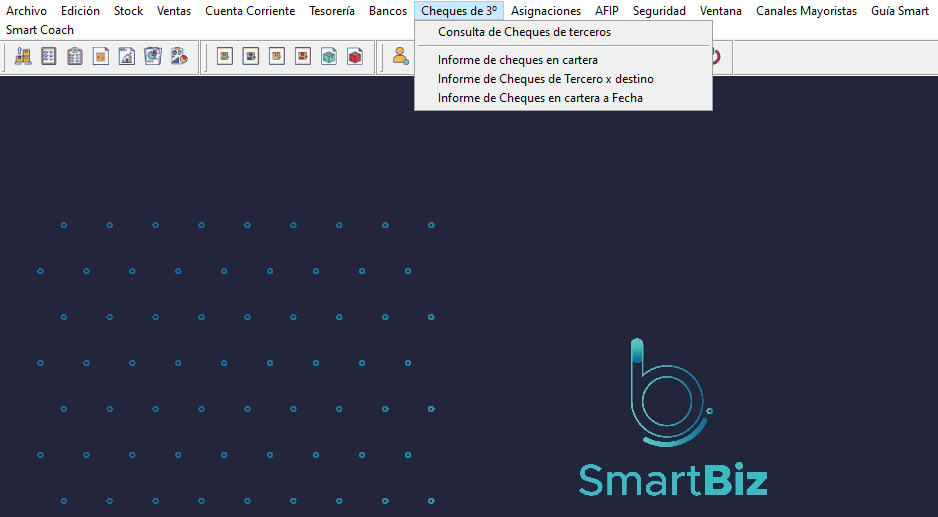938x517 pixels.
Task: Select Consulta de Cheques de terceros
Action: pos(524,32)
